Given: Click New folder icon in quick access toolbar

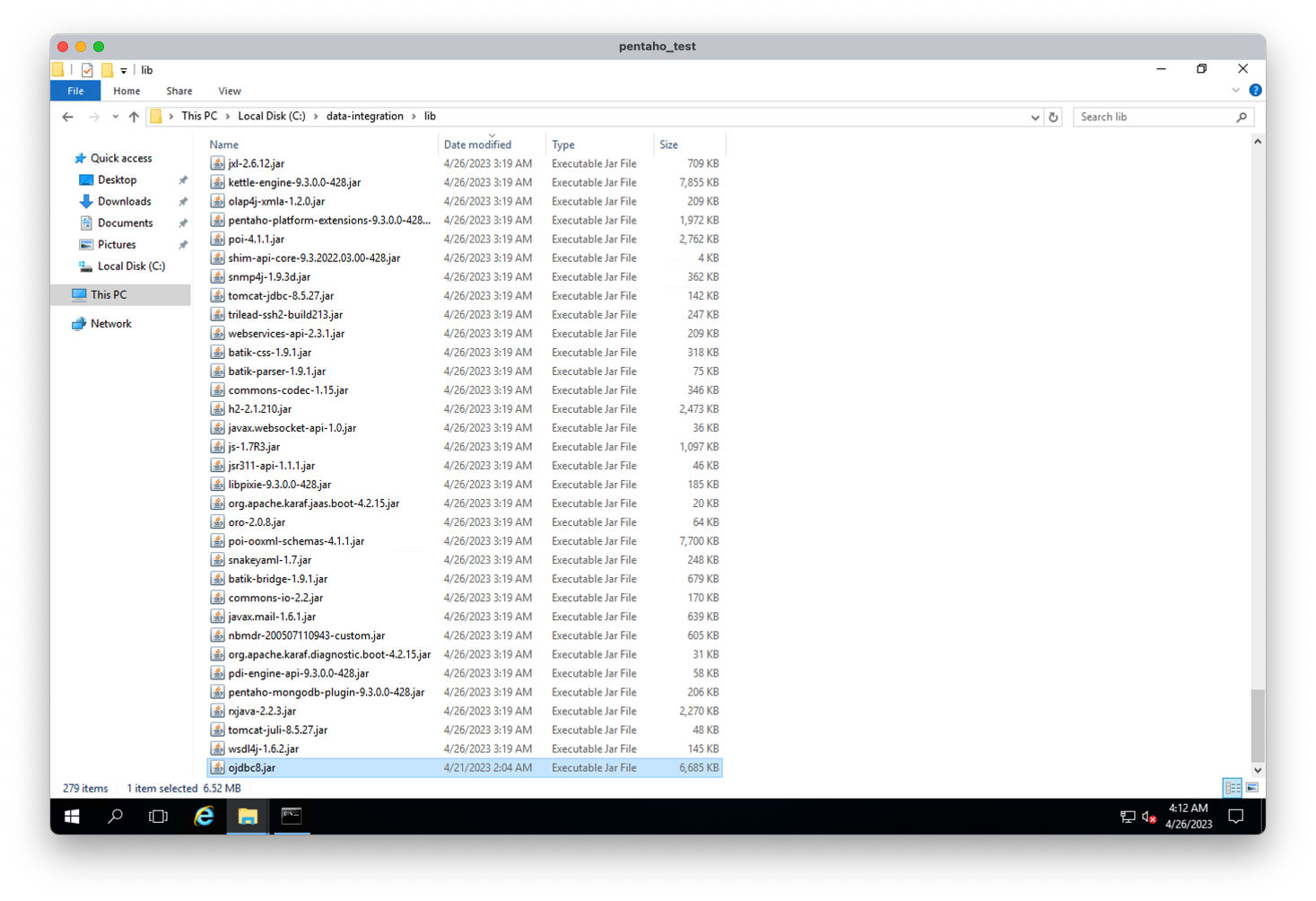Looking at the screenshot, I should [107, 70].
